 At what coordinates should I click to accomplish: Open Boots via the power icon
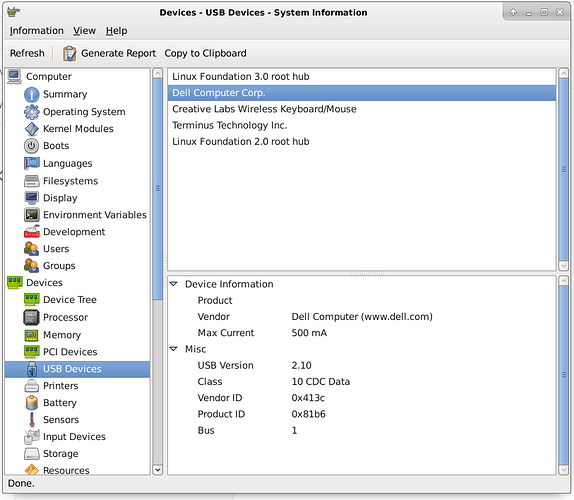pyautogui.click(x=31, y=146)
